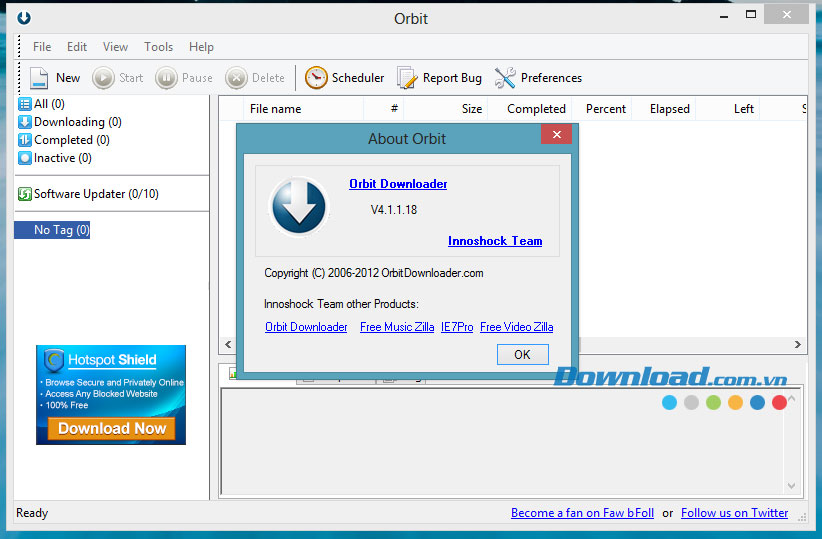Select Downloading (0) category
Screen dimensions: 822x539
[x=78, y=122]
